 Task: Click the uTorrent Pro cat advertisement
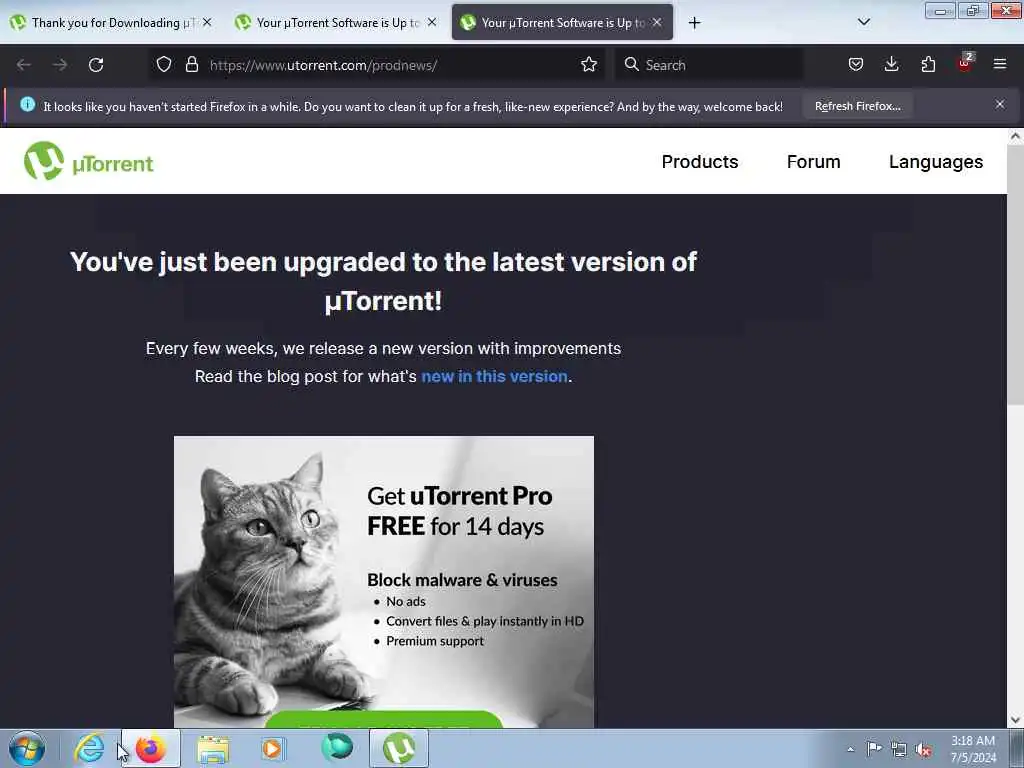[x=383, y=581]
